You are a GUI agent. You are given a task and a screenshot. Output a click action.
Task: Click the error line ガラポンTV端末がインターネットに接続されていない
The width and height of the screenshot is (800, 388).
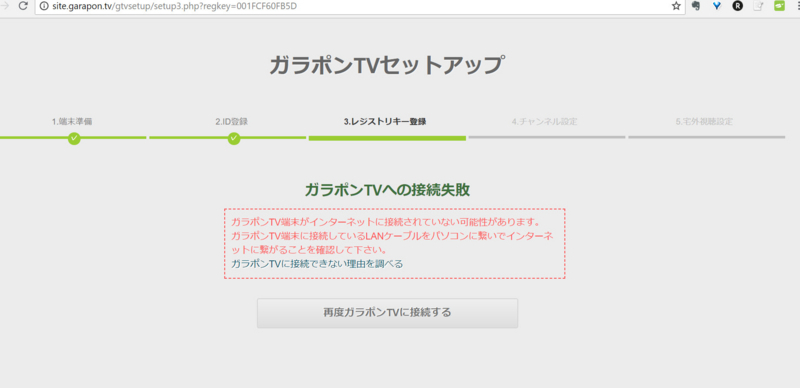[386, 223]
